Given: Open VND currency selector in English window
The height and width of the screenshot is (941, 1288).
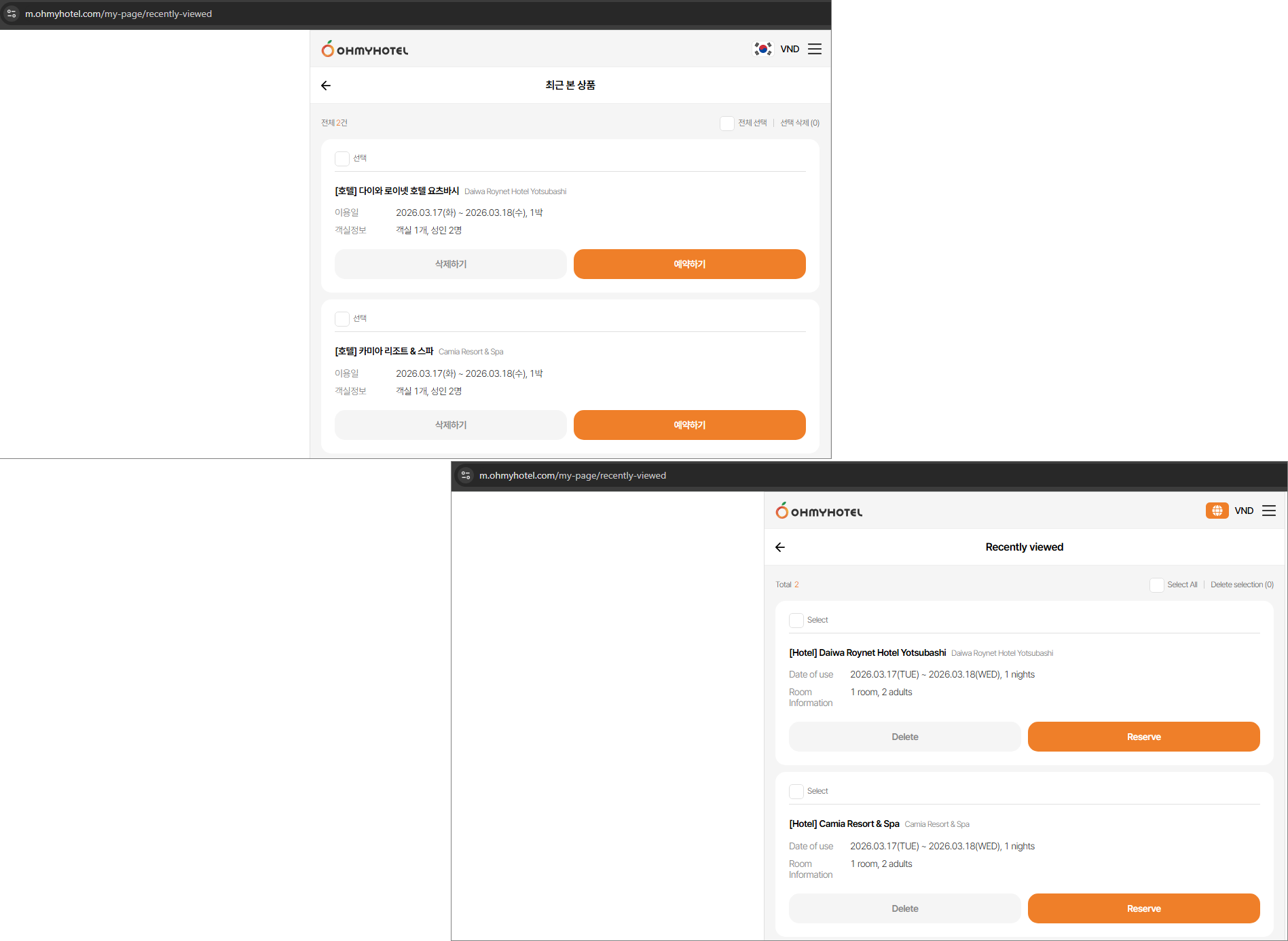Looking at the screenshot, I should tap(1244, 511).
